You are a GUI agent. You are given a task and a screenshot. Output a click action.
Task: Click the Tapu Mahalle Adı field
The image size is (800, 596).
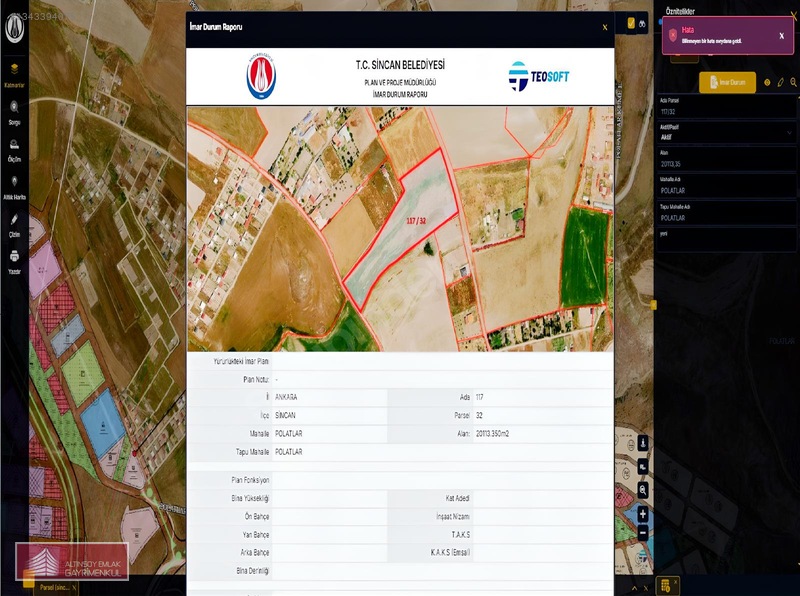727,213
